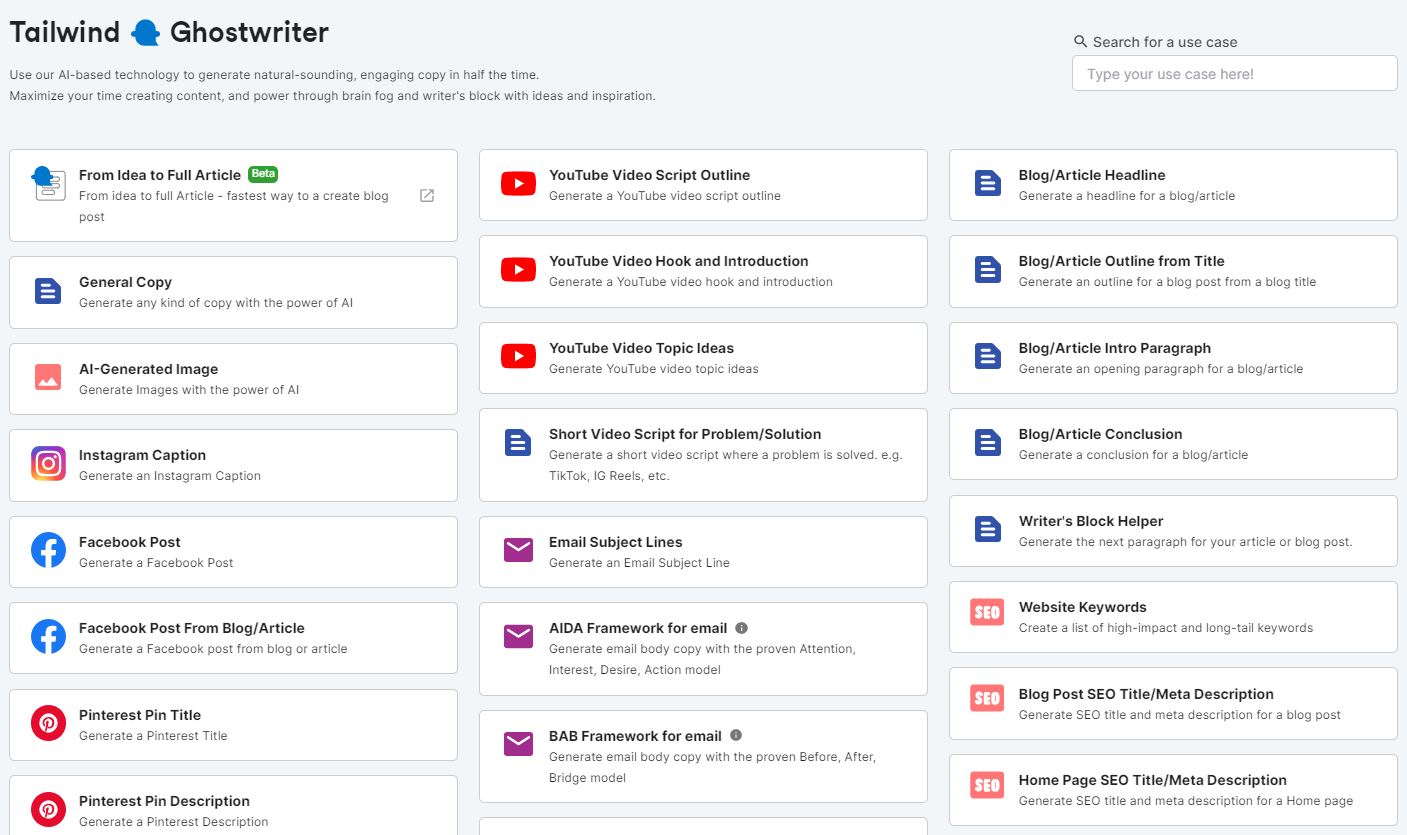Open the Pinterest Pin Description heading
Image resolution: width=1407 pixels, height=835 pixels.
[165, 801]
